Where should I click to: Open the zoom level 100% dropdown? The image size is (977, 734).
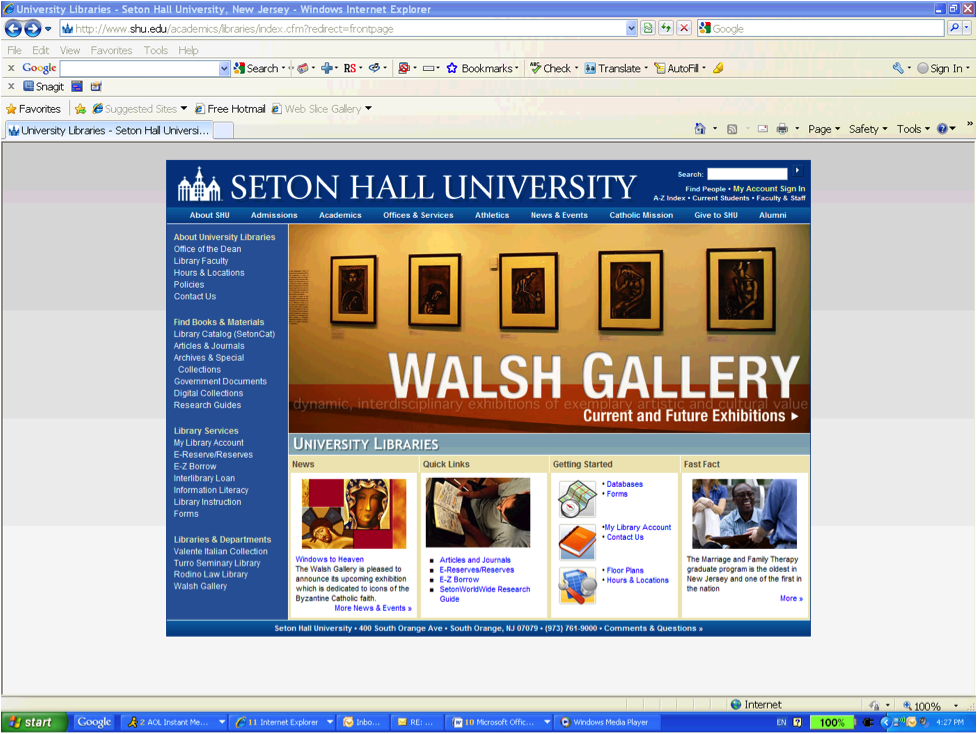956,706
